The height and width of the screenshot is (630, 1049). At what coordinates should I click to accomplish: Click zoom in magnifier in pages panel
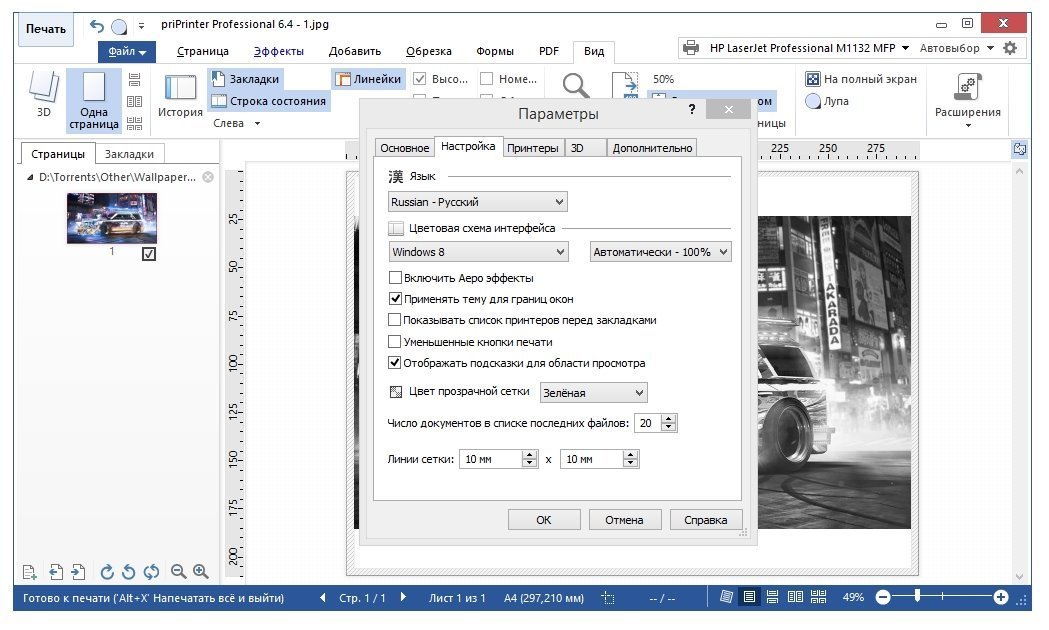pyautogui.click(x=201, y=572)
